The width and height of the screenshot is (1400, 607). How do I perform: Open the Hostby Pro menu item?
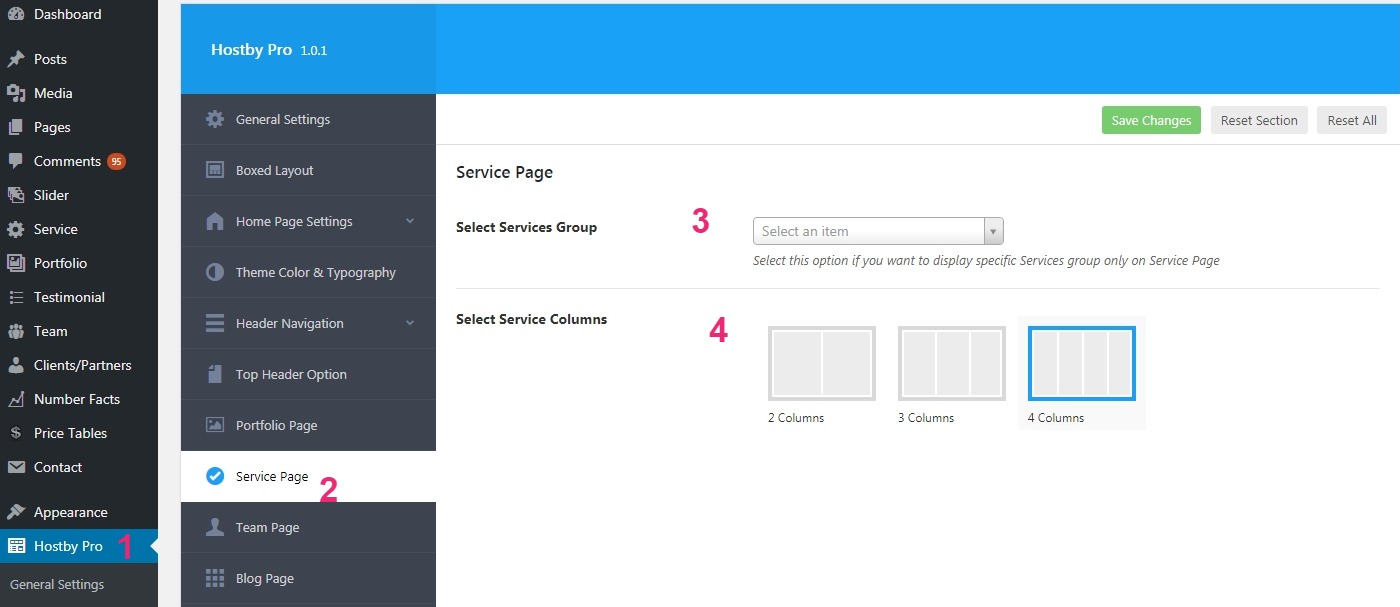coord(79,546)
